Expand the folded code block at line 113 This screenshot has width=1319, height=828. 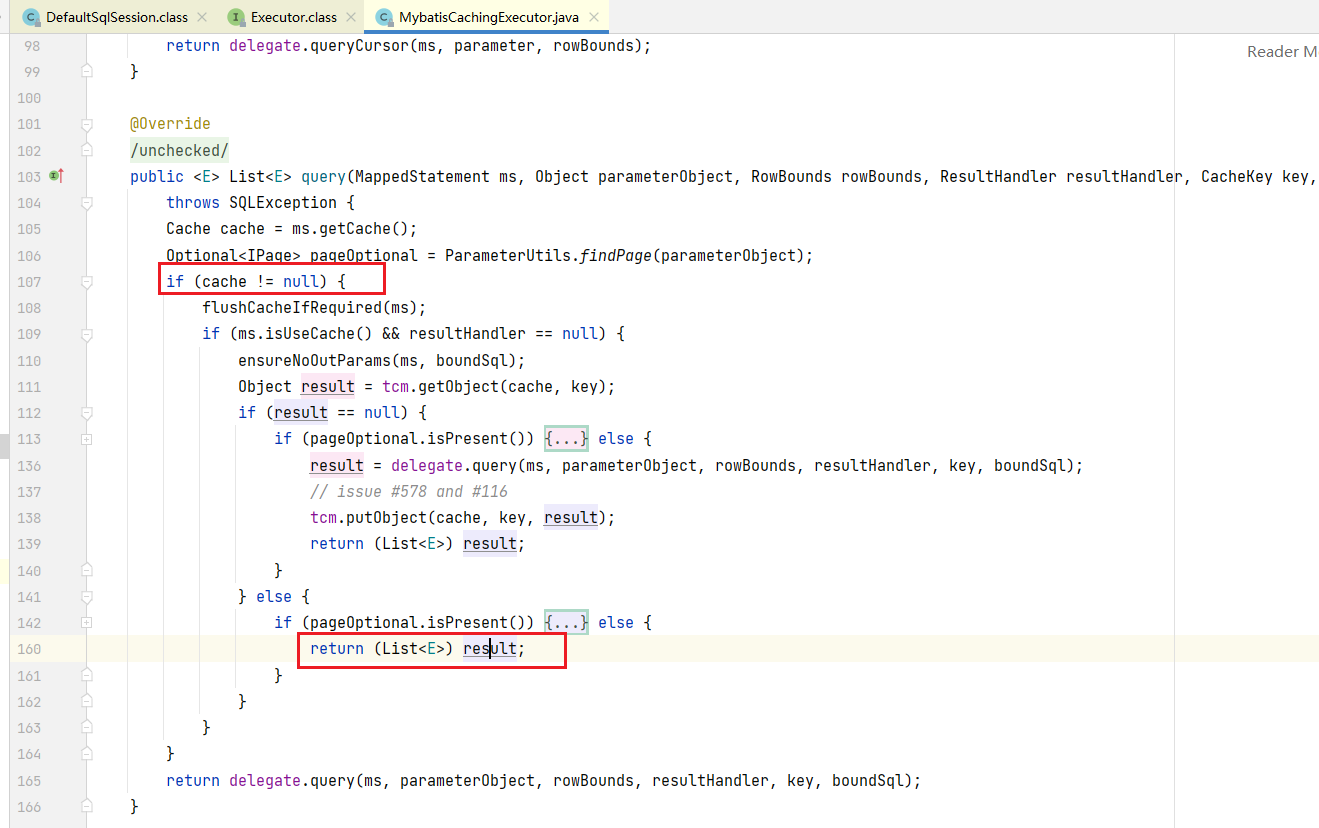87,439
